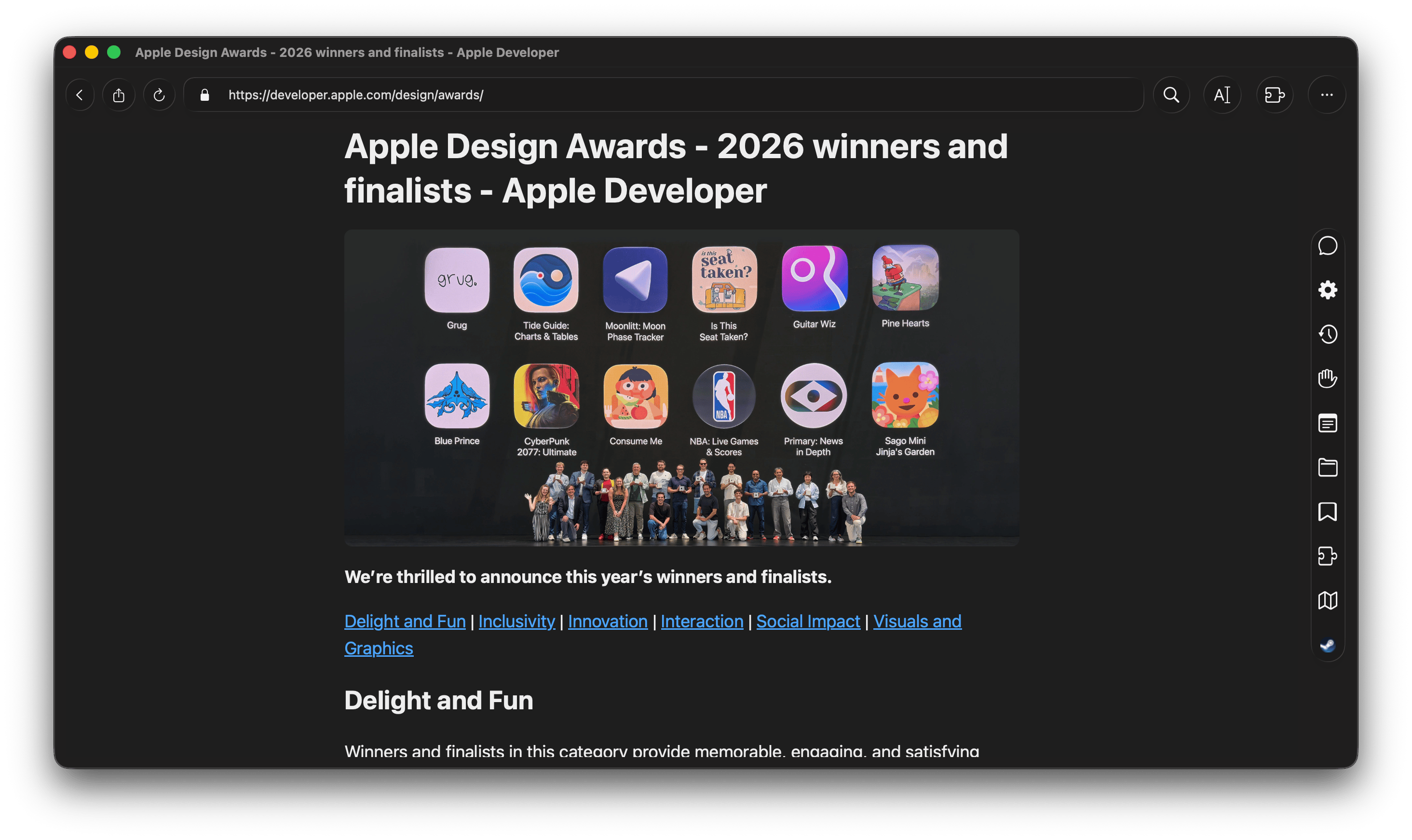This screenshot has width=1412, height=840.
Task: Open search with the magnifier icon
Action: [x=1171, y=95]
